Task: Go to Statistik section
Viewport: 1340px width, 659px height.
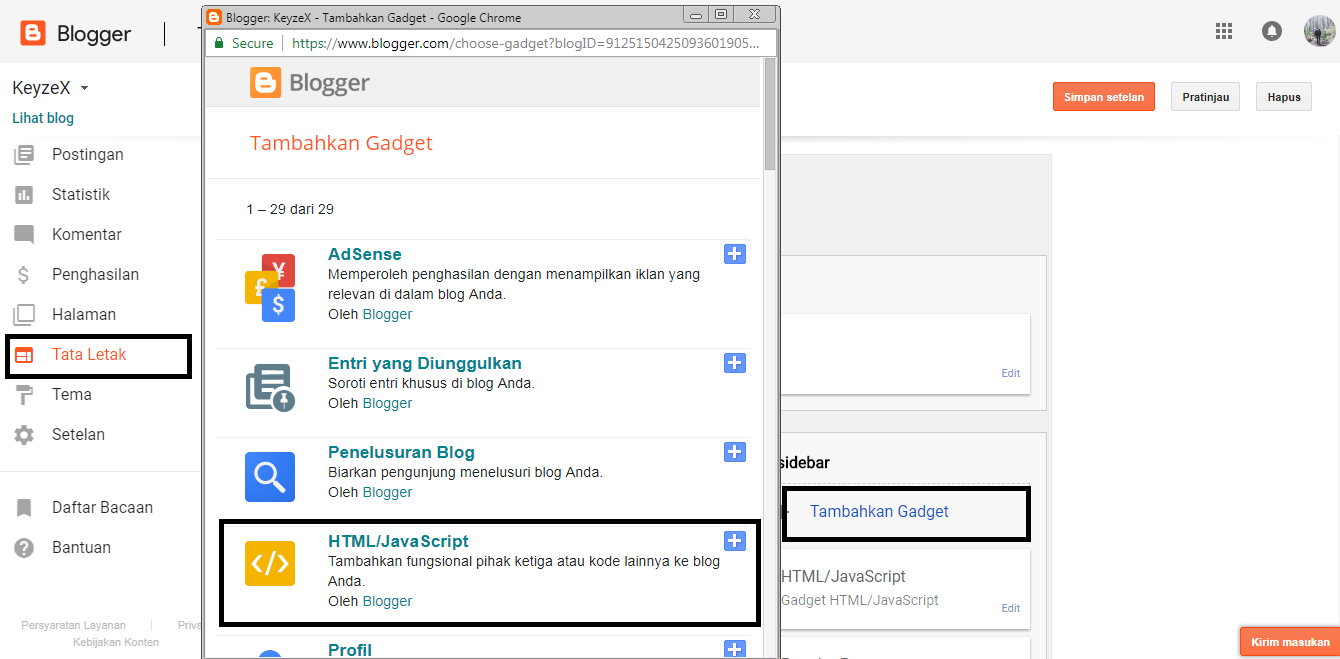Action: tap(81, 194)
